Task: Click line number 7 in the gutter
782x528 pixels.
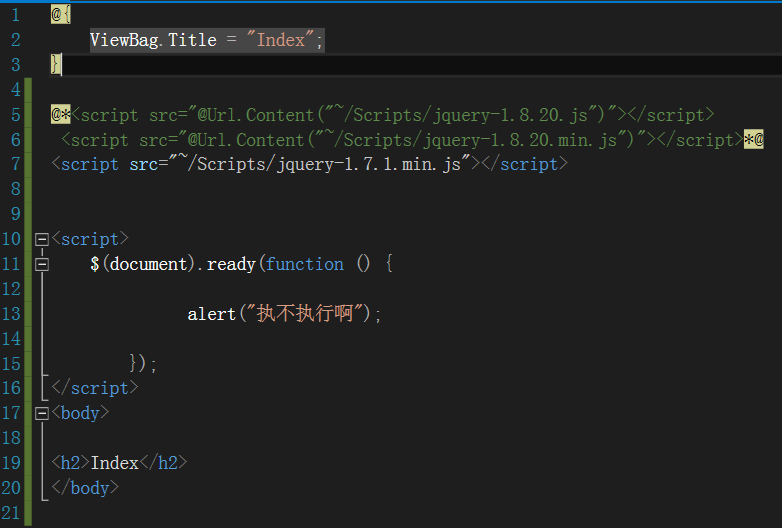Action: coord(15,164)
